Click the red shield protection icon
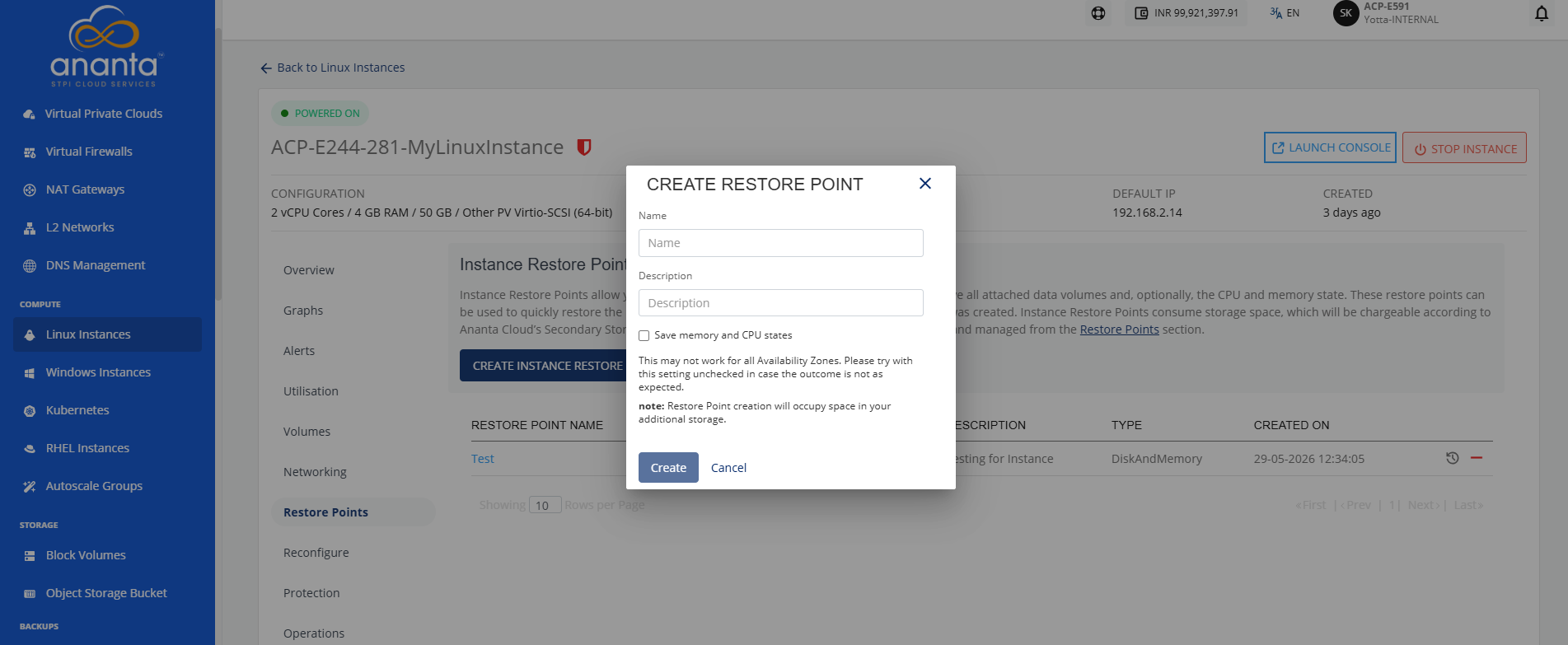The width and height of the screenshot is (1568, 645). [584, 147]
